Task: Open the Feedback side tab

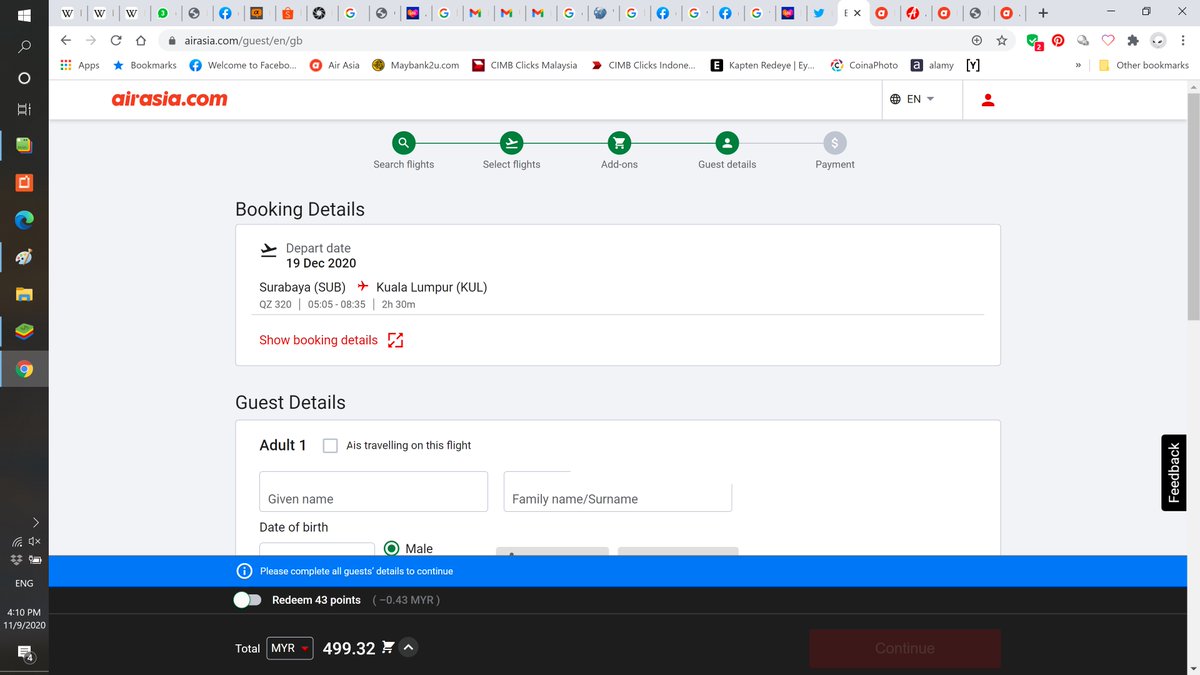Action: coord(1174,473)
